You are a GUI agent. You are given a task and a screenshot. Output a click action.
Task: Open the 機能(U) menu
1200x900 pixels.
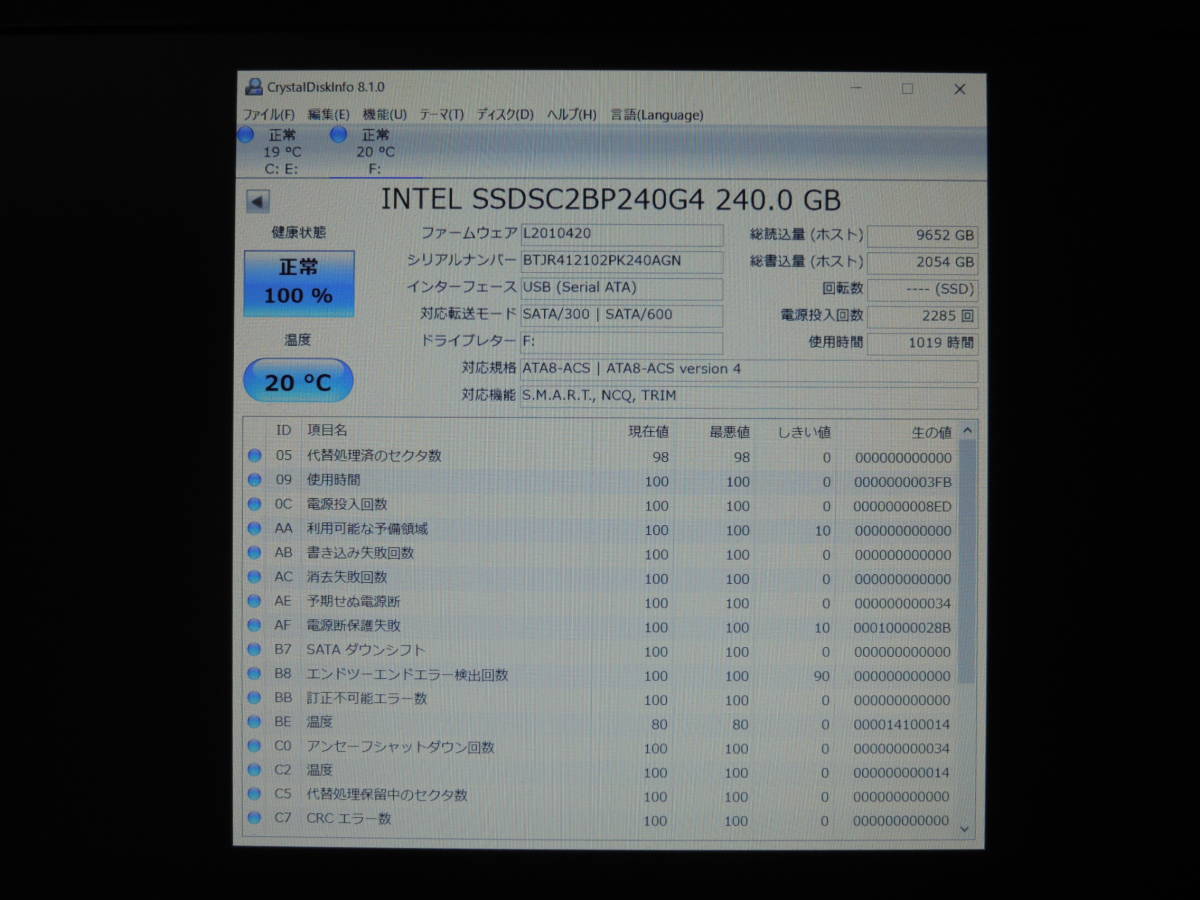[384, 114]
